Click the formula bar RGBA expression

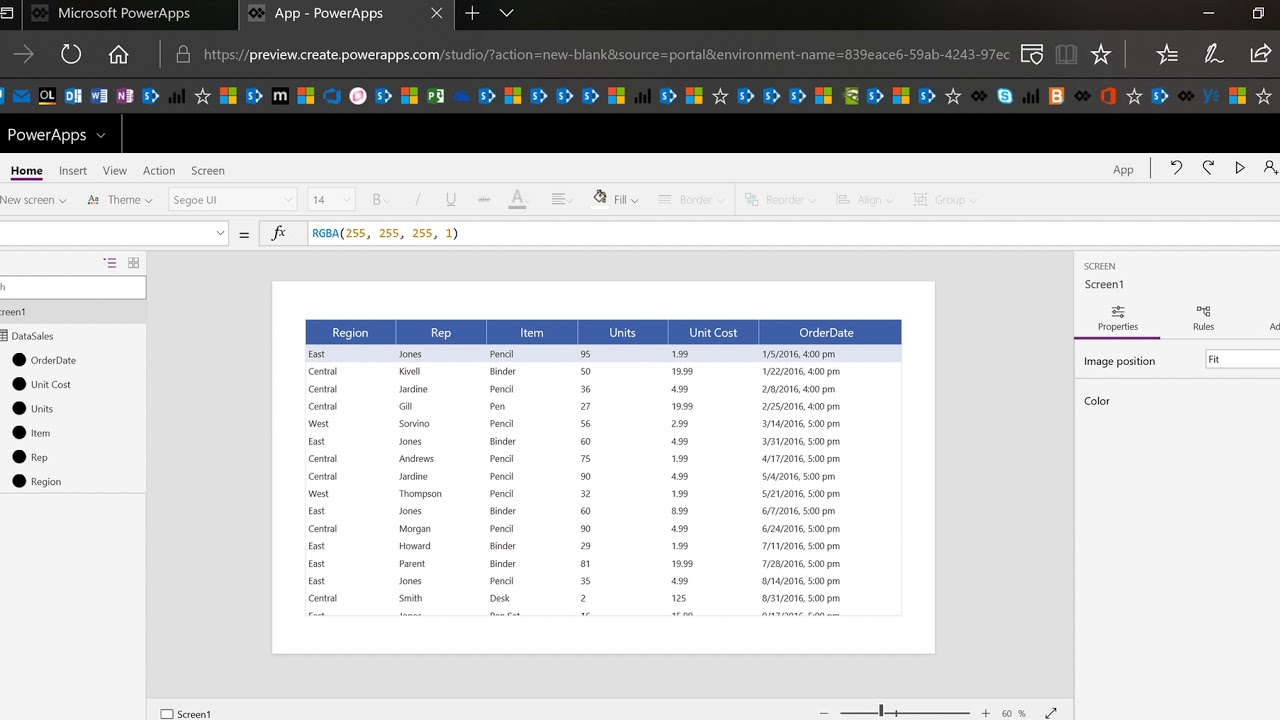(385, 233)
